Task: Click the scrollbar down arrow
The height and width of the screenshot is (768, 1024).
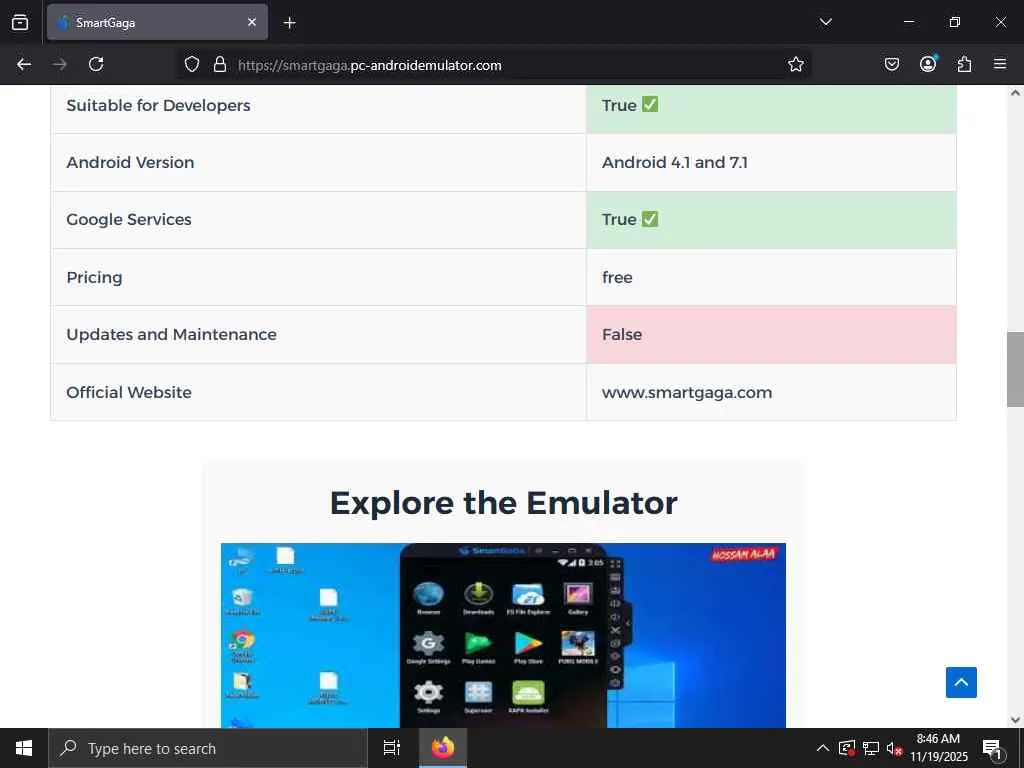Action: tap(1015, 720)
